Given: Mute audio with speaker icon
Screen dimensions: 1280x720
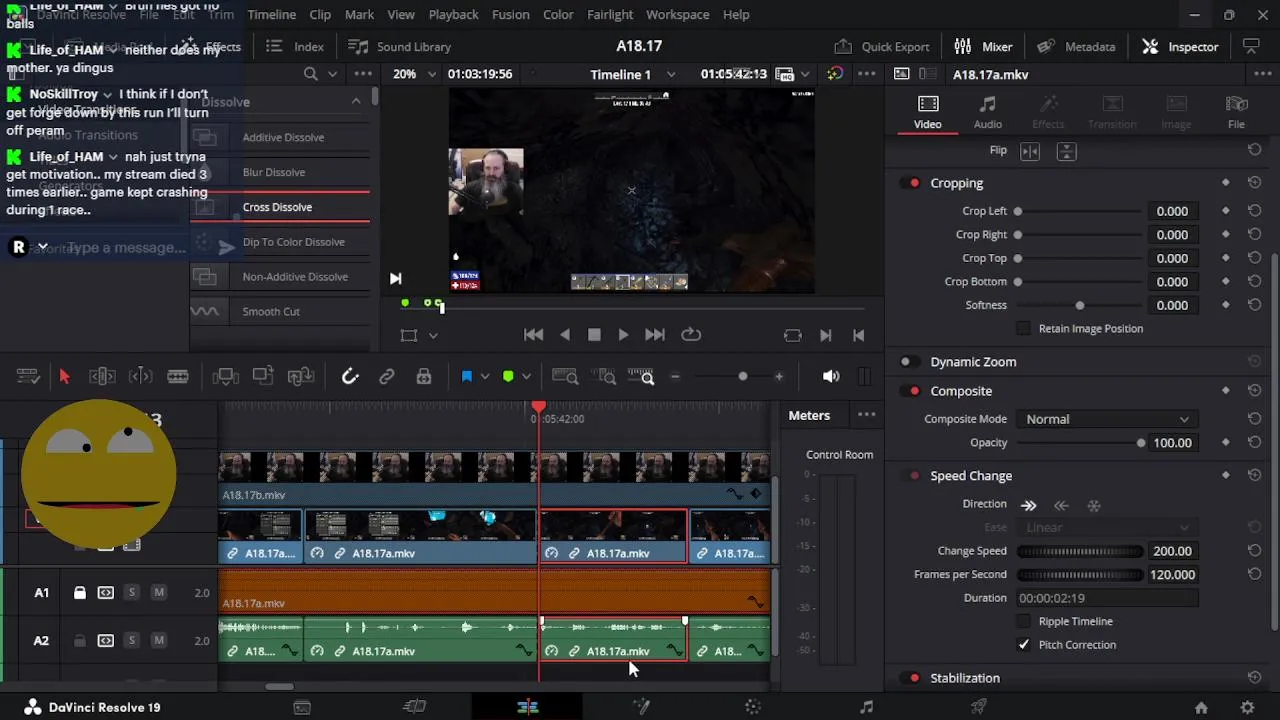Looking at the screenshot, I should coord(831,377).
